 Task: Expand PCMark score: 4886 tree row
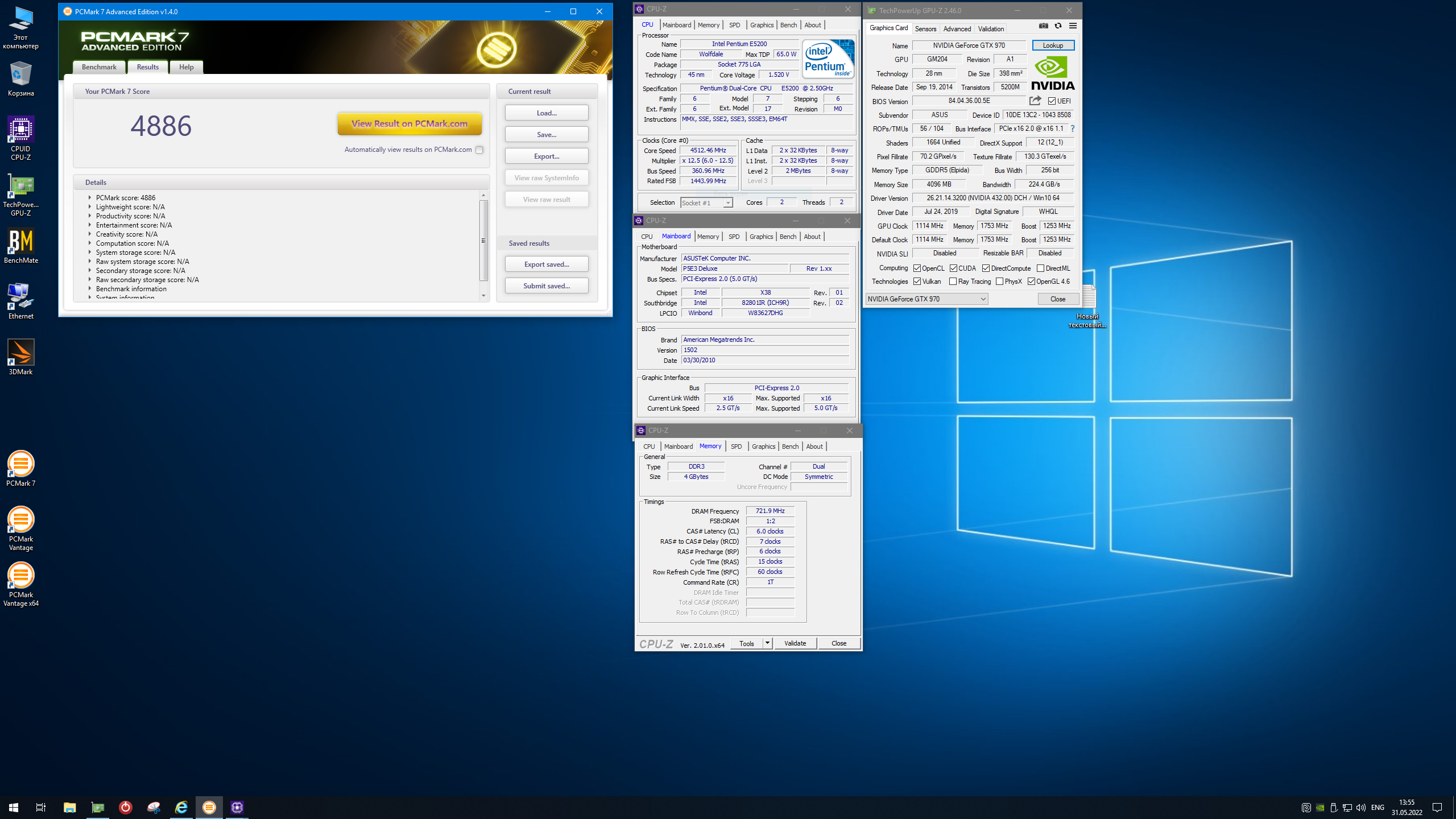(x=89, y=197)
